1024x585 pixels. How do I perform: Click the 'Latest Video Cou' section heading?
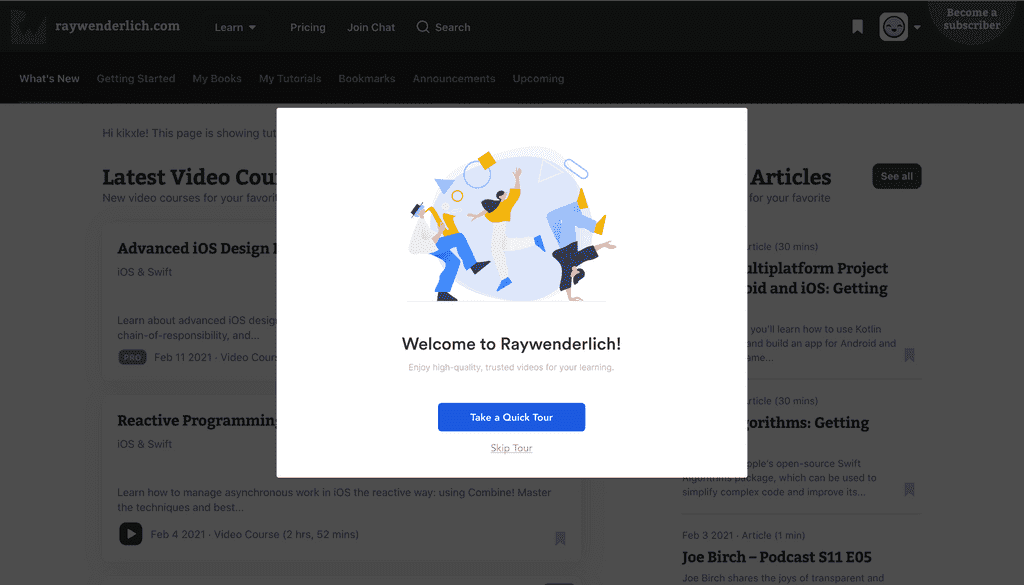tap(189, 177)
